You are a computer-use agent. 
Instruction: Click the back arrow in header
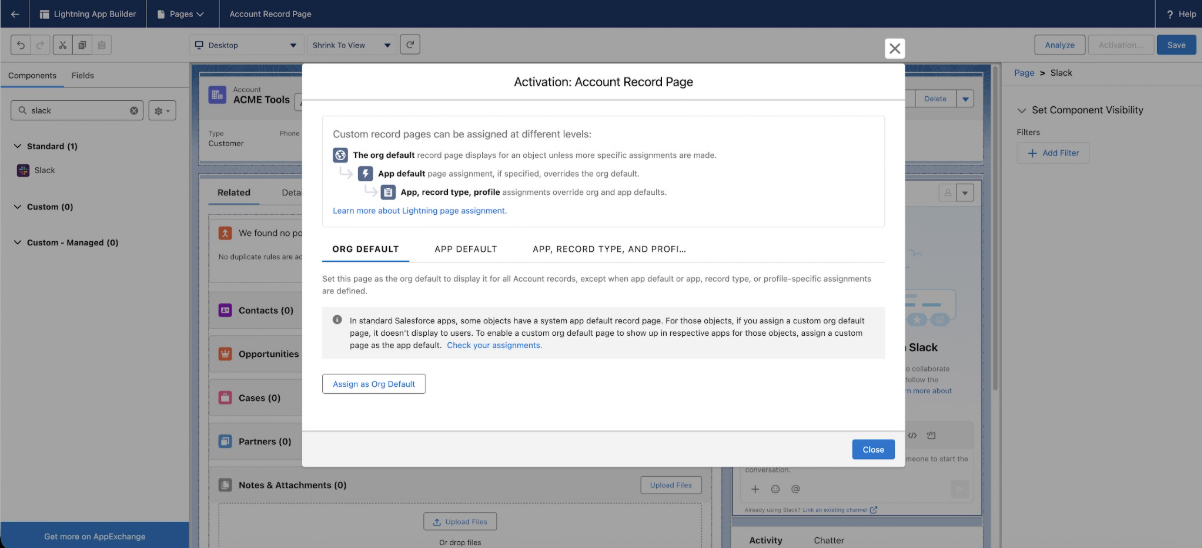(15, 14)
